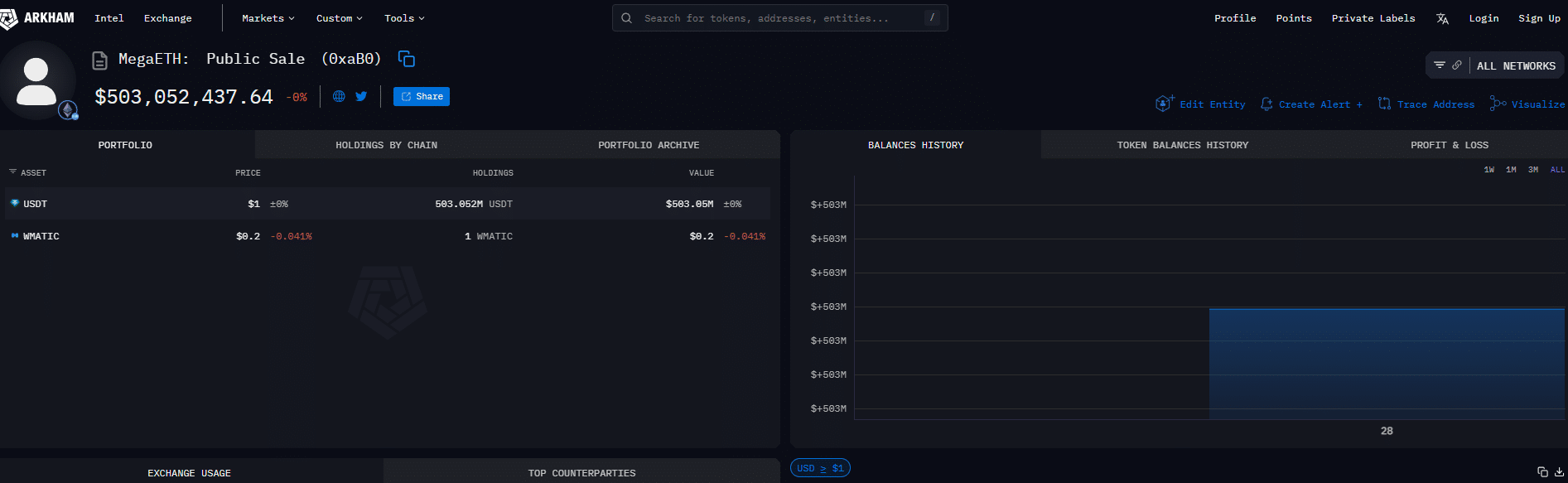Image resolution: width=1568 pixels, height=483 pixels.
Task: Select the 1M chart range
Action: click(1511, 170)
